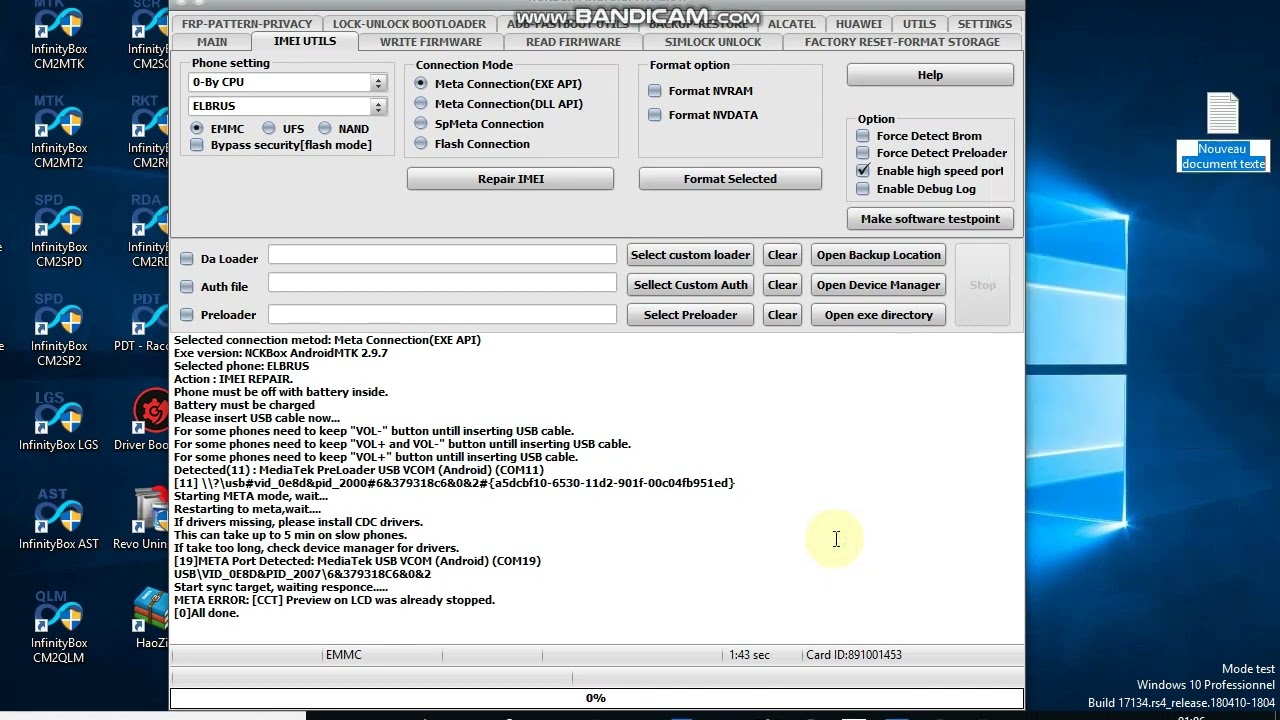Open InfinityBox LGS desktop icon
This screenshot has height=720, width=1280.
pyautogui.click(x=58, y=422)
